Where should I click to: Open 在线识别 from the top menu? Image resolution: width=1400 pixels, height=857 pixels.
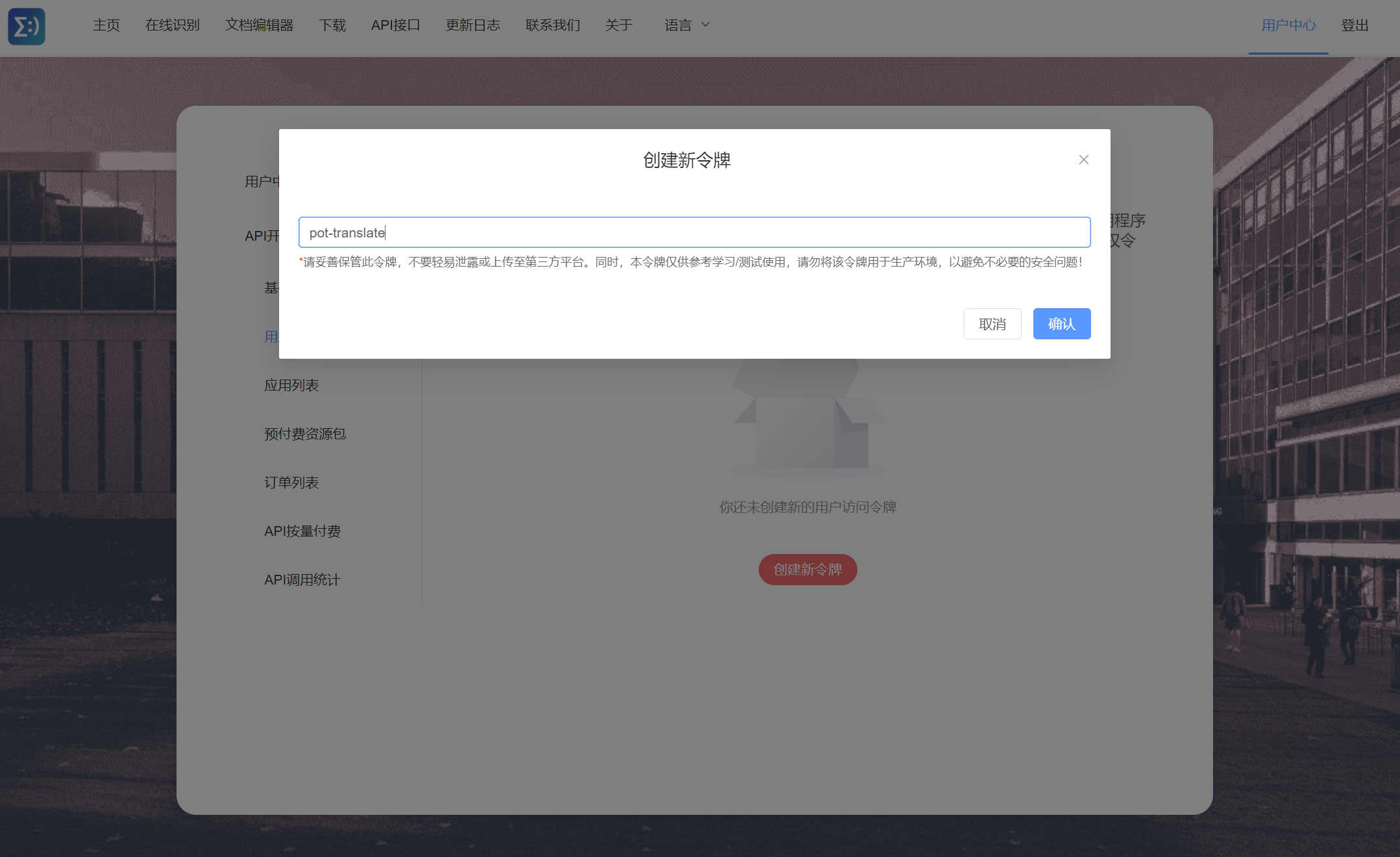[x=173, y=25]
